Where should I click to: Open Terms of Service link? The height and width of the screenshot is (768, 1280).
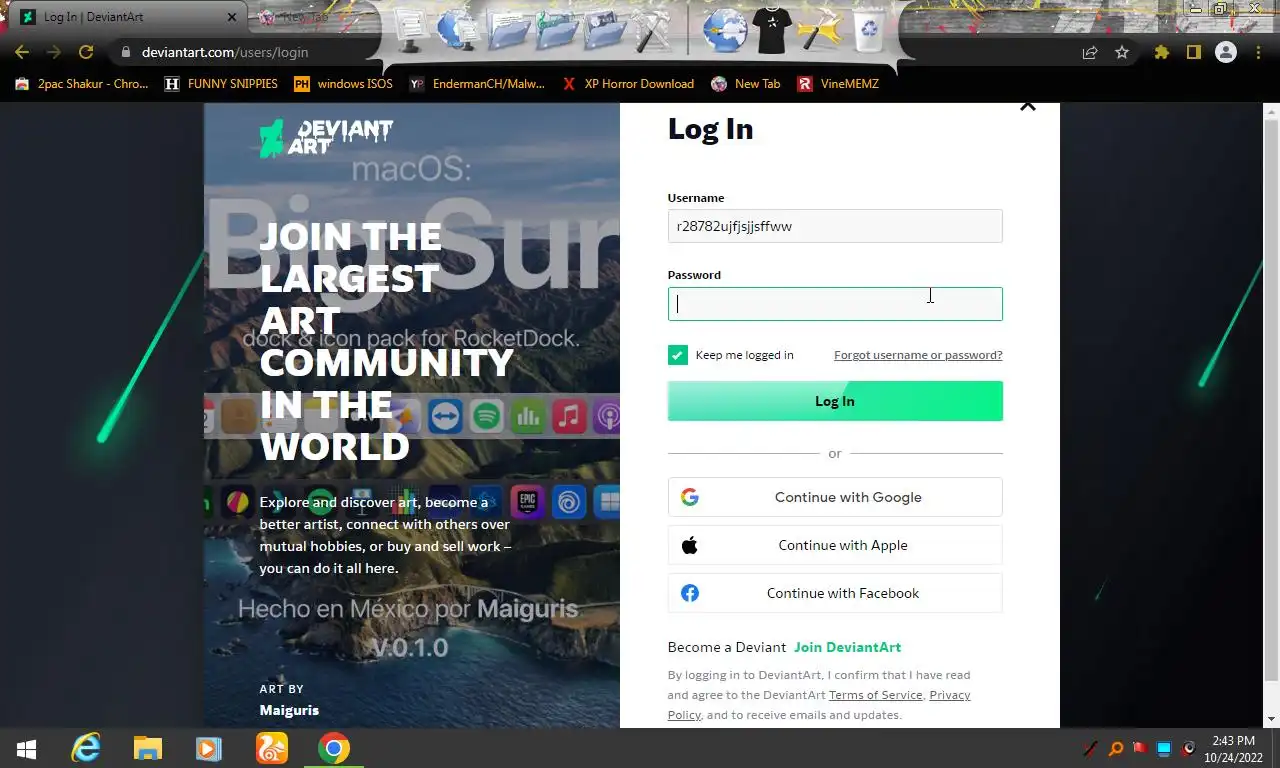(x=875, y=695)
